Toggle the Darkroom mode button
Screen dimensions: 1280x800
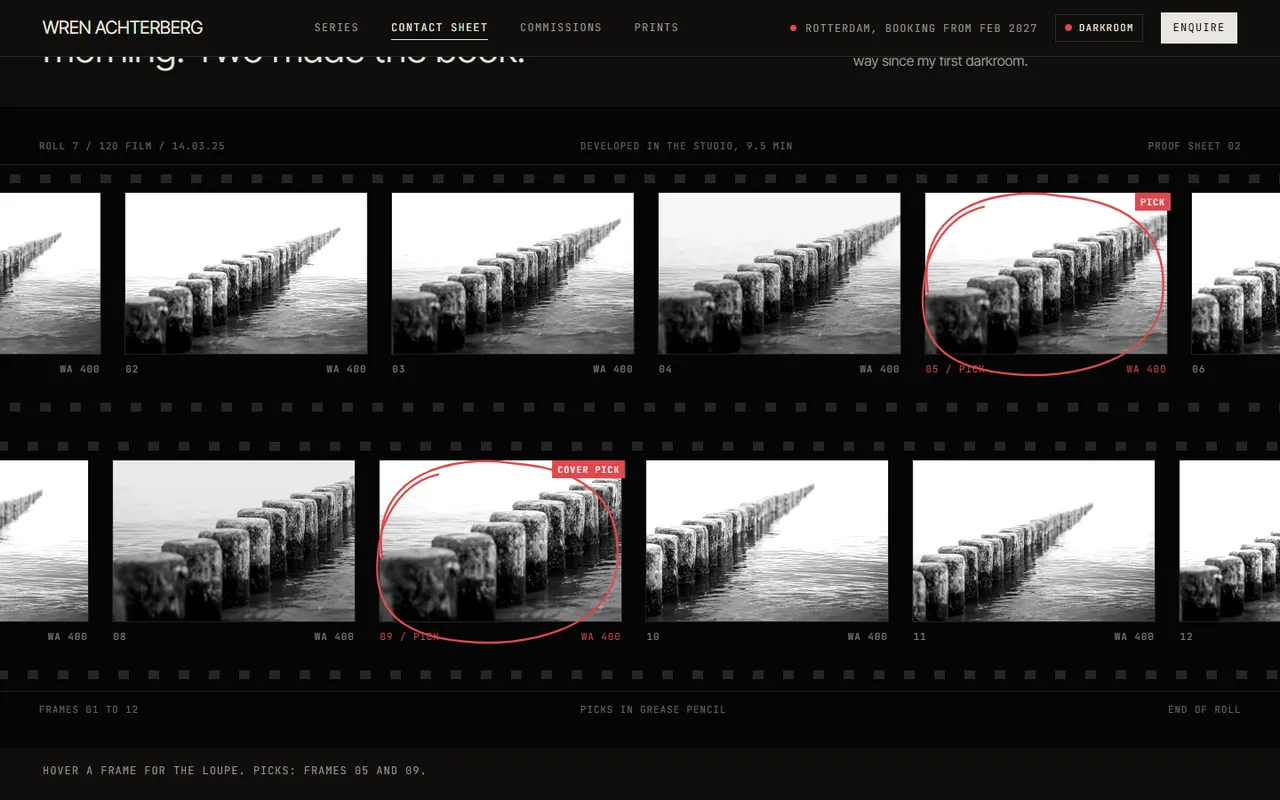[1099, 28]
